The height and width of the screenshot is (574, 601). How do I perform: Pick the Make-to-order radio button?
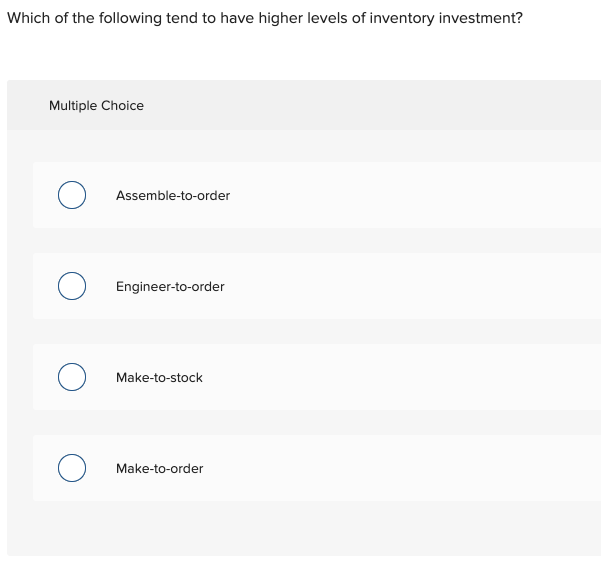click(x=71, y=468)
